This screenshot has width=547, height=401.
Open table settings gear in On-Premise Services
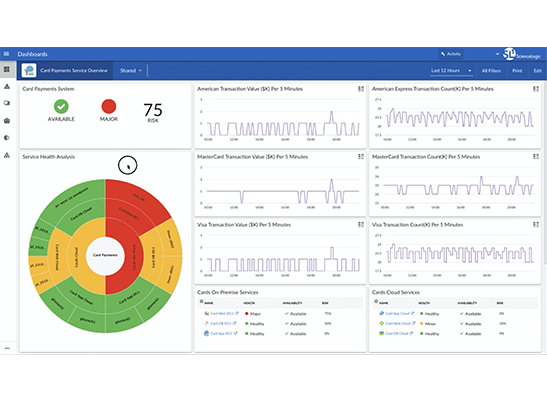click(201, 302)
